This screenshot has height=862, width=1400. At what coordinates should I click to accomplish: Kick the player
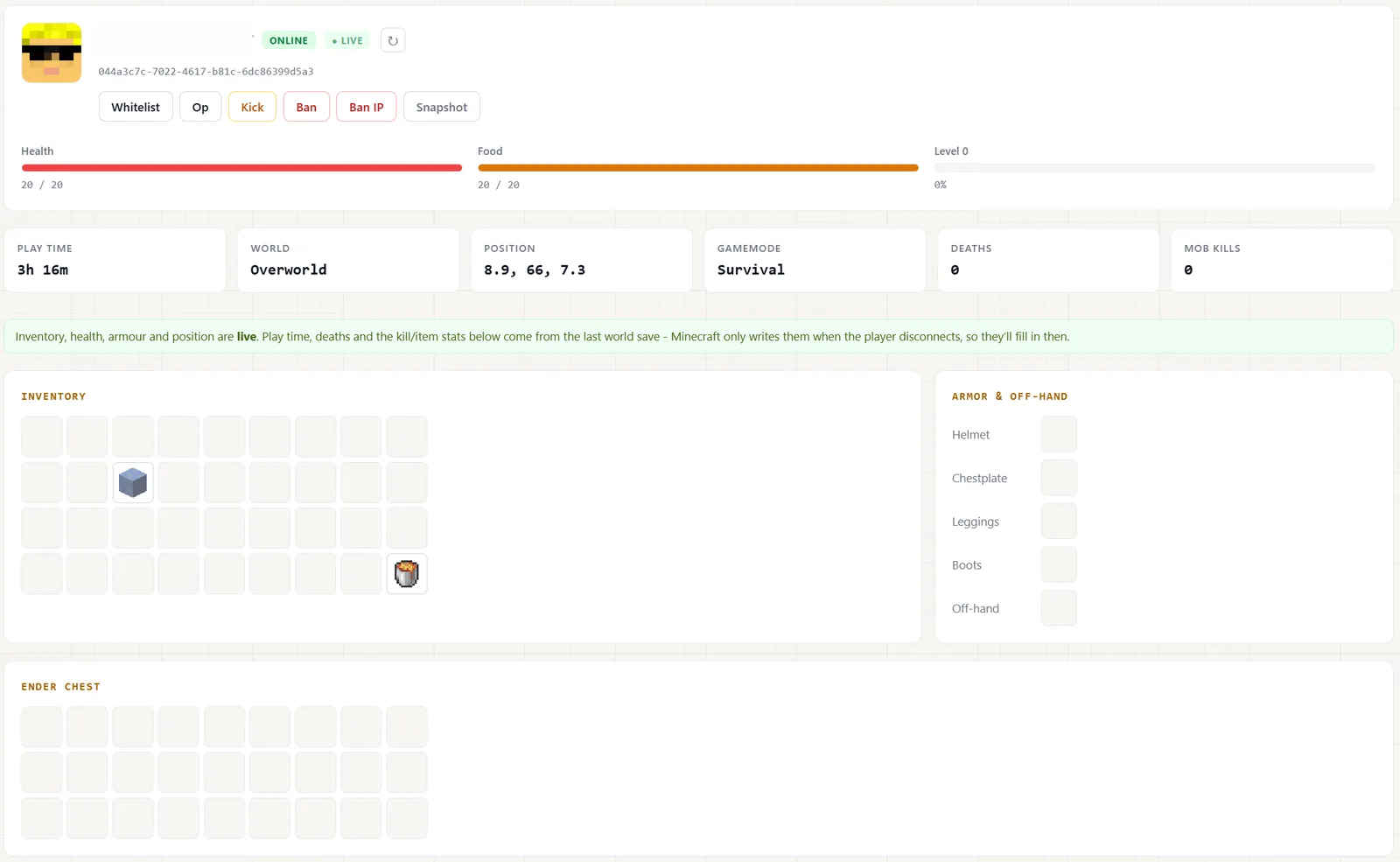[x=252, y=107]
